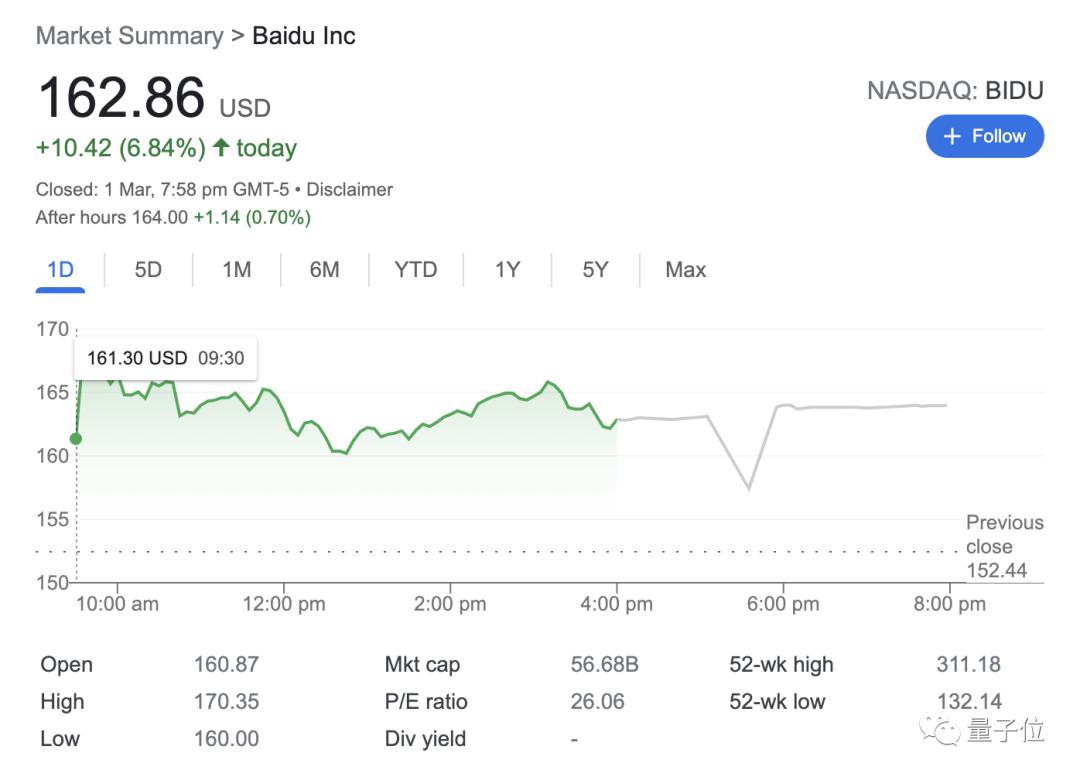
Task: Open the Market Summary breadcrumb link
Action: pos(129,36)
